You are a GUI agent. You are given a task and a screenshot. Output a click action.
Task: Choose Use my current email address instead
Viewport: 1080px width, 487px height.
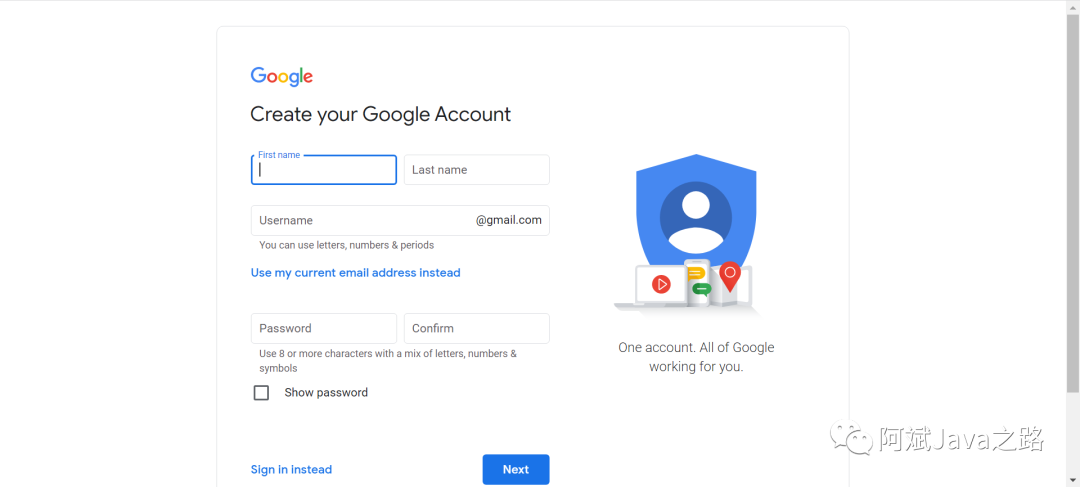(x=355, y=273)
